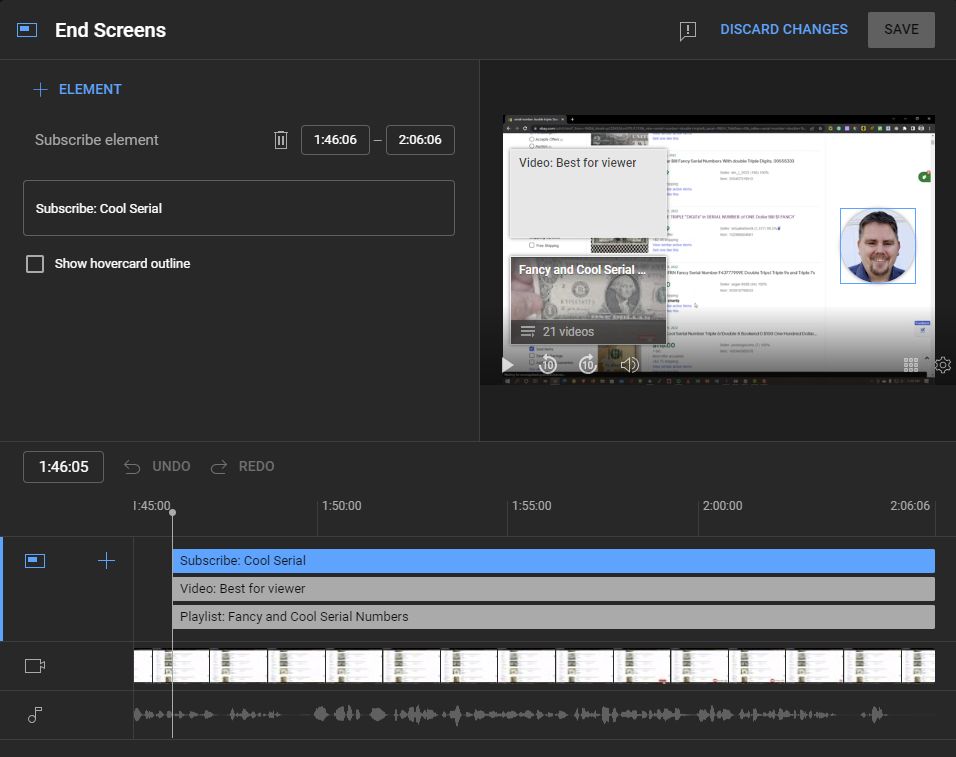Select the video track camera icon
Image resolution: width=956 pixels, height=757 pixels.
[x=35, y=665]
